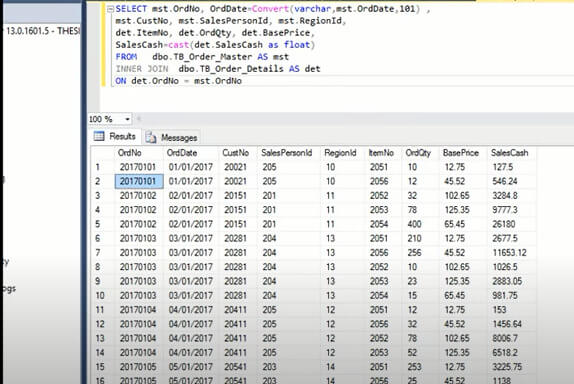This screenshot has height=384, width=574.
Task: Click dbo.TB_Order_Master in the query editor
Action: point(202,57)
